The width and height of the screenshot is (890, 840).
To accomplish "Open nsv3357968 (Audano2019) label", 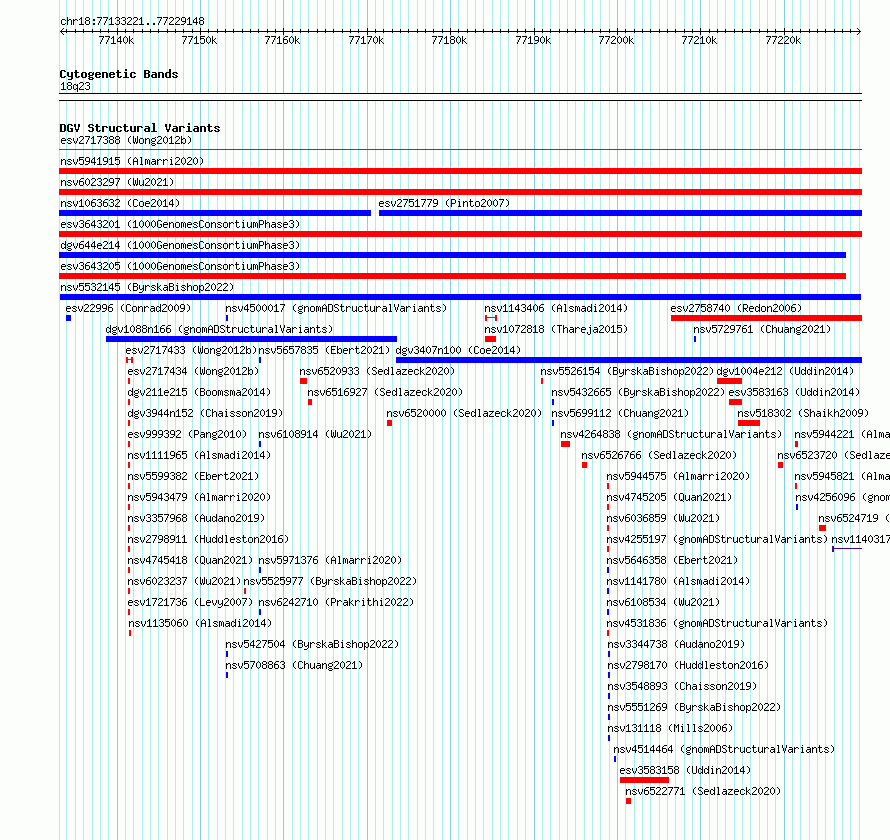I will tap(196, 518).
